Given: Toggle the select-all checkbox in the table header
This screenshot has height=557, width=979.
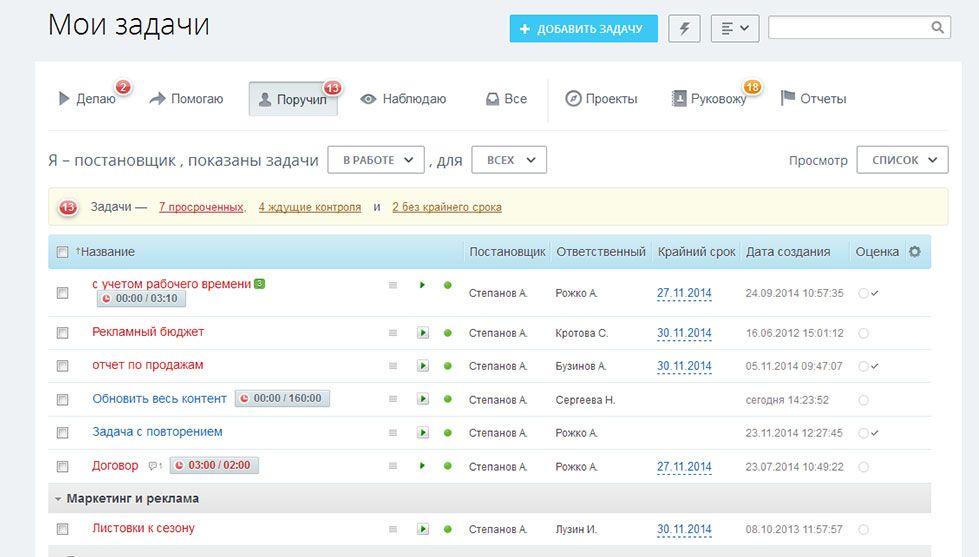Looking at the screenshot, I should click(62, 252).
